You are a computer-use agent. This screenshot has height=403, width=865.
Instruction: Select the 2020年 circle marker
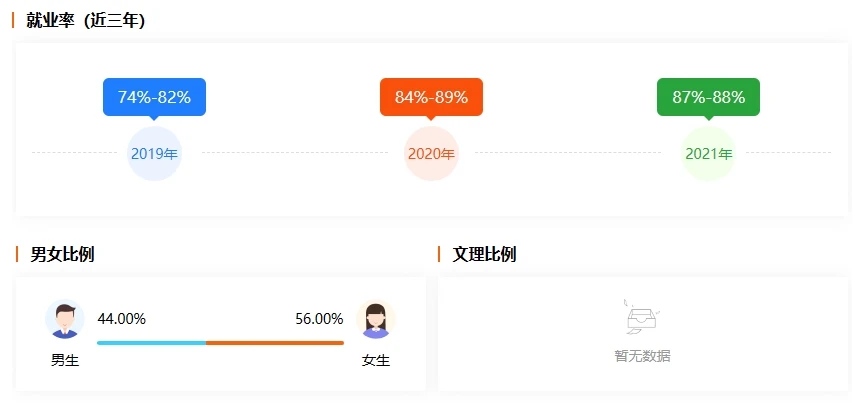(431, 154)
